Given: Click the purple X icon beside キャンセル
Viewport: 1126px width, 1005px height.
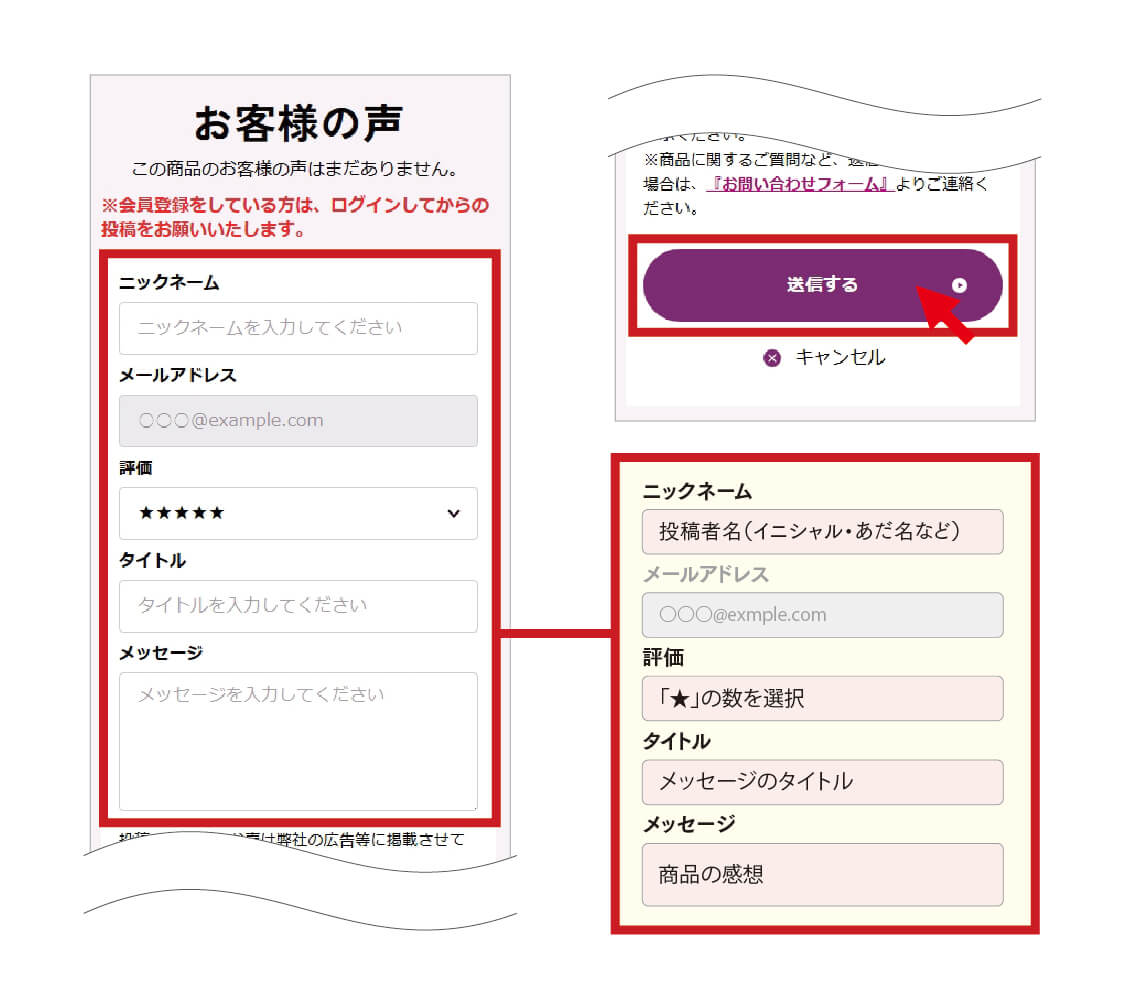Looking at the screenshot, I should (x=771, y=358).
